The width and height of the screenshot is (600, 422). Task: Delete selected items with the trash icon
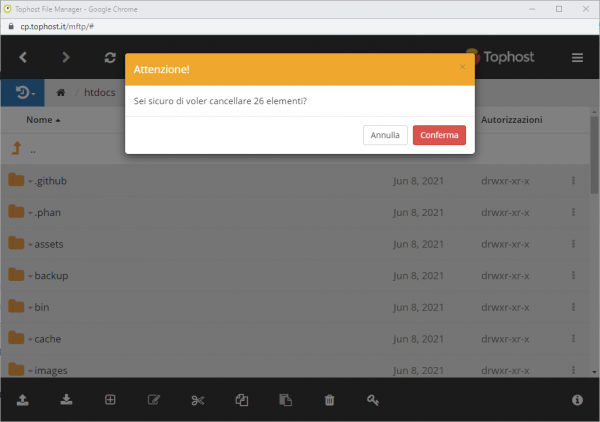coord(329,400)
